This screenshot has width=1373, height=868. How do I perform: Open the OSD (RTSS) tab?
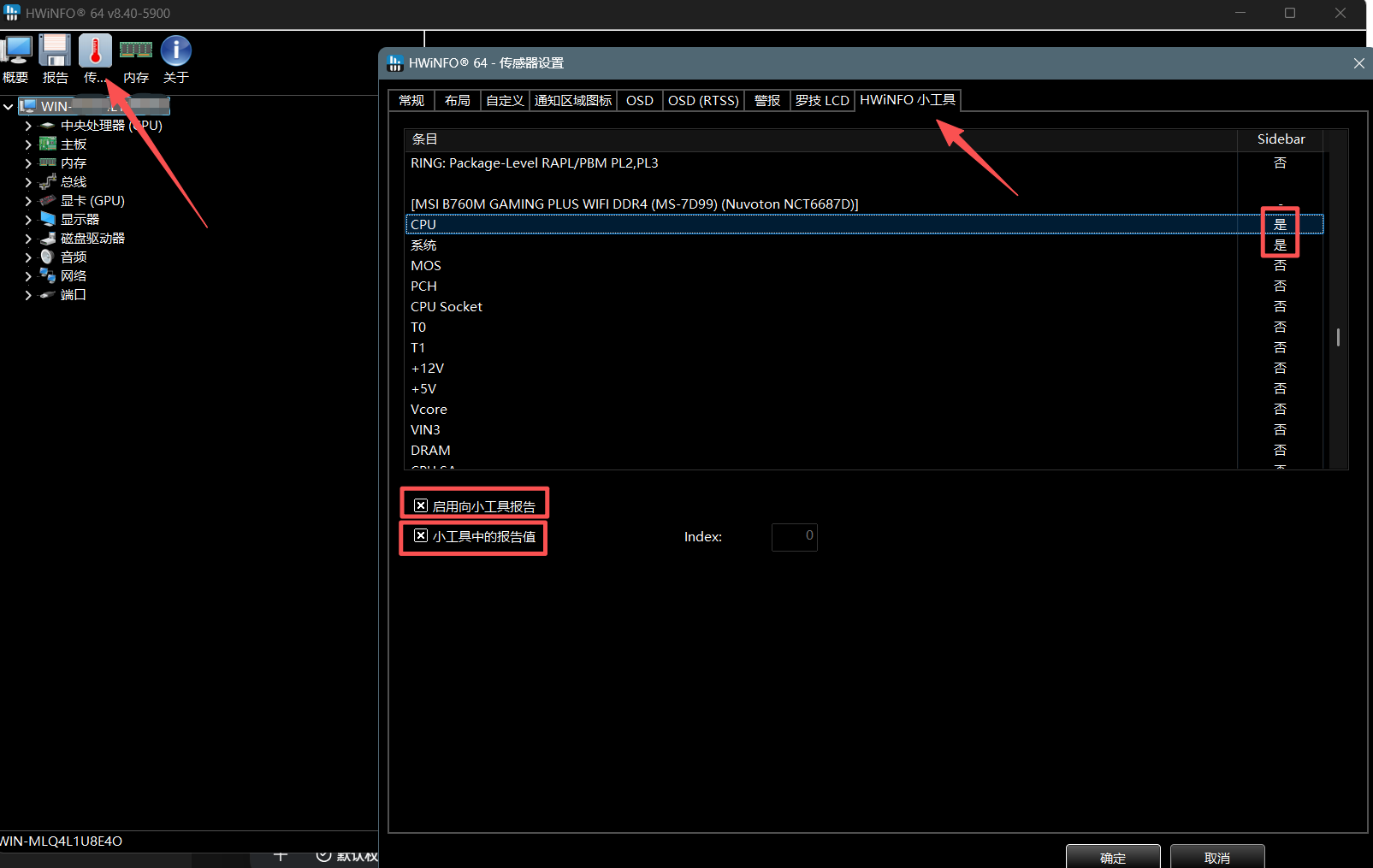703,101
